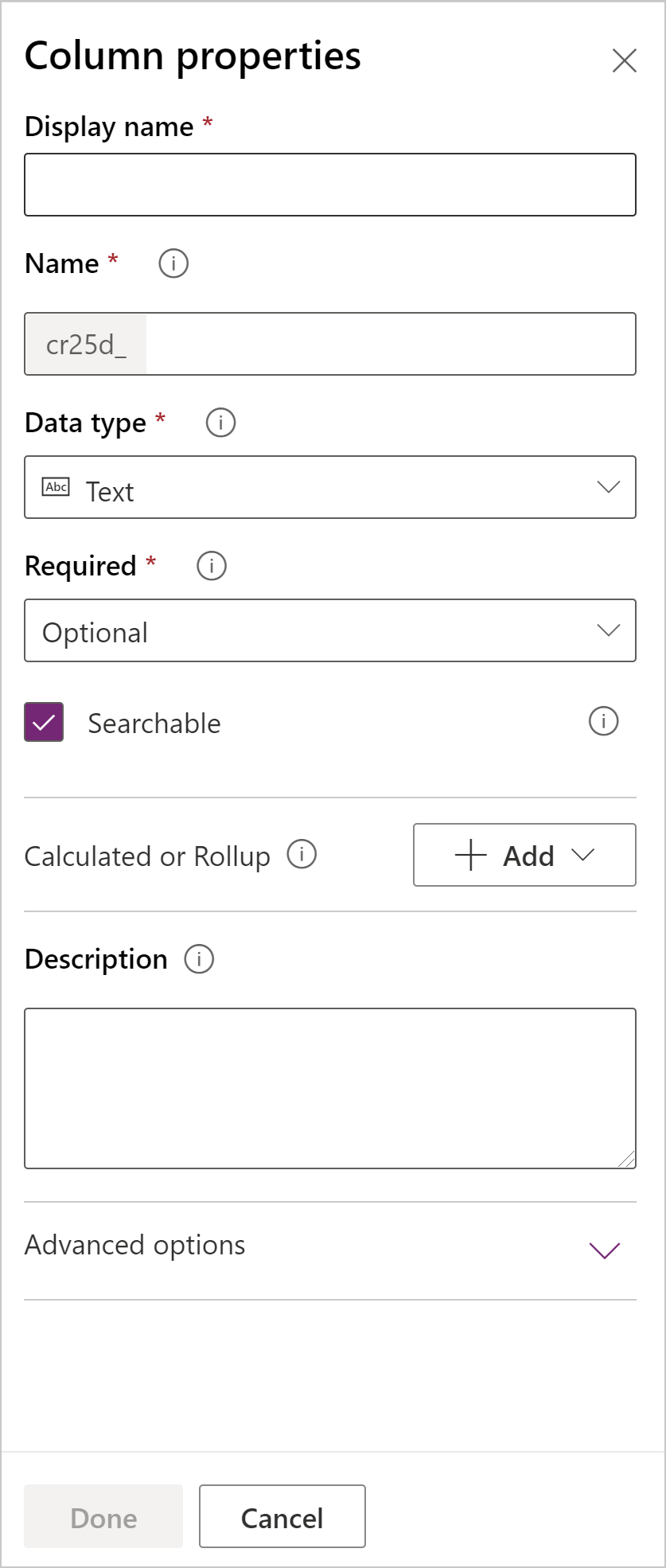Click the Cancel button
This screenshot has width=666, height=1568.
click(x=282, y=1516)
